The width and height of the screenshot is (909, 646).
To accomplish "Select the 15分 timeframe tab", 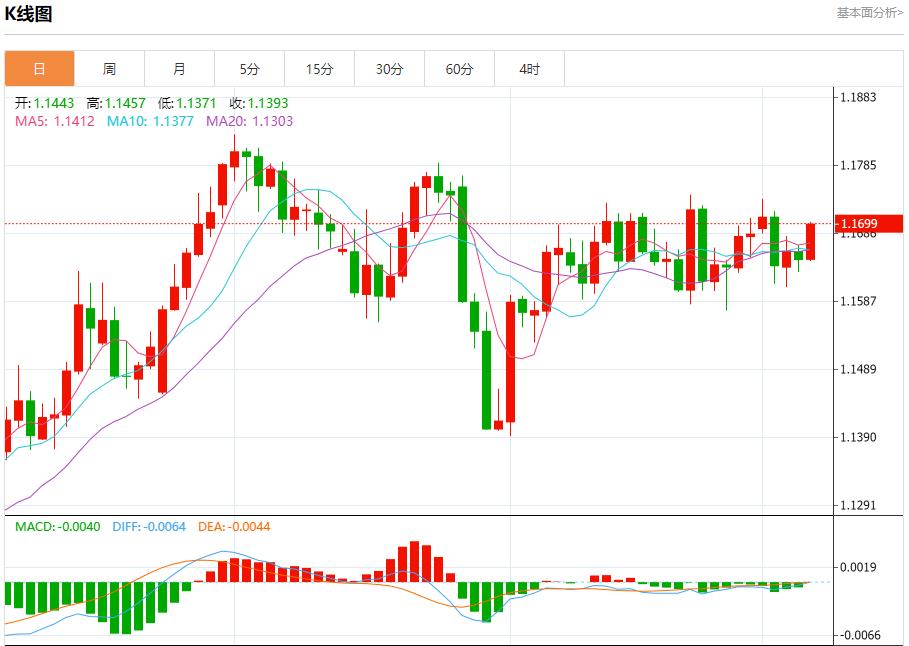I will [x=319, y=68].
